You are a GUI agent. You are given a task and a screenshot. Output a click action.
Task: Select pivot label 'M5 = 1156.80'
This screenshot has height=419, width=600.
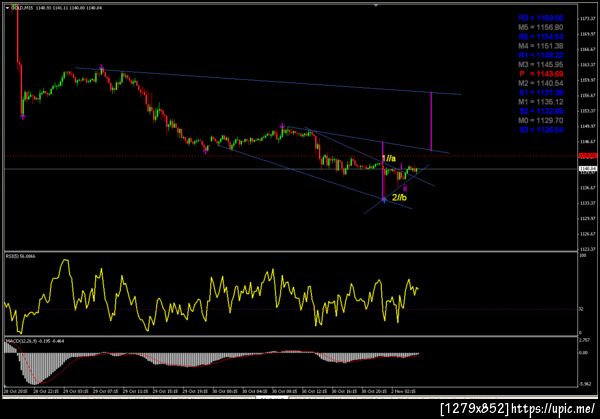(x=540, y=27)
